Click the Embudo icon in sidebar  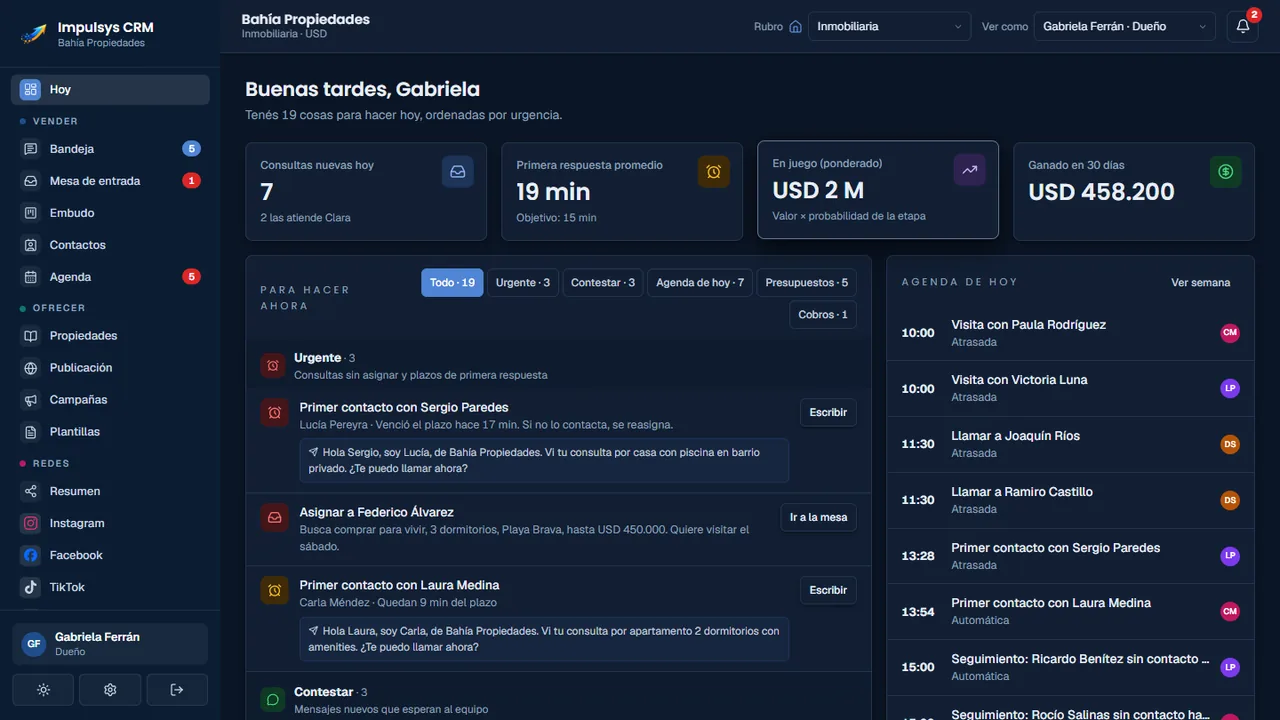point(31,213)
